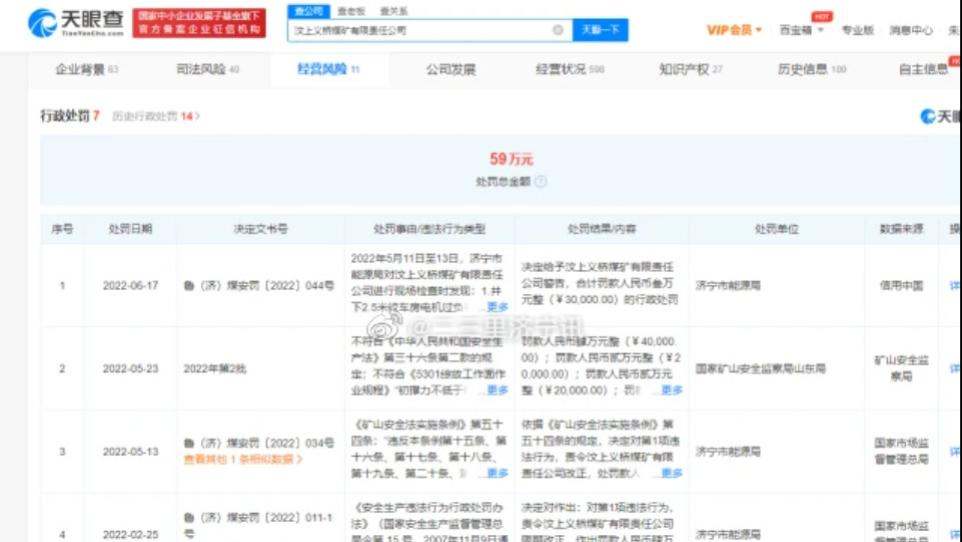Click document icon for 煤安罚 011-1号

tap(189, 517)
